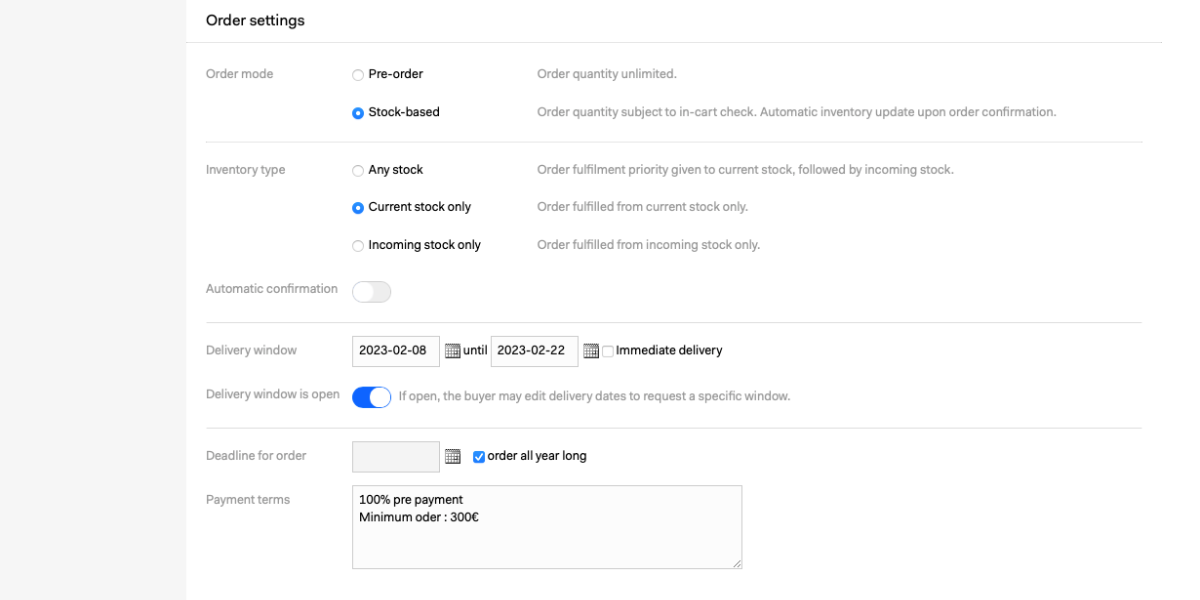The width and height of the screenshot is (1200, 600).
Task: Click 'Order fulfilled from current stock only.' text
Action: [643, 207]
